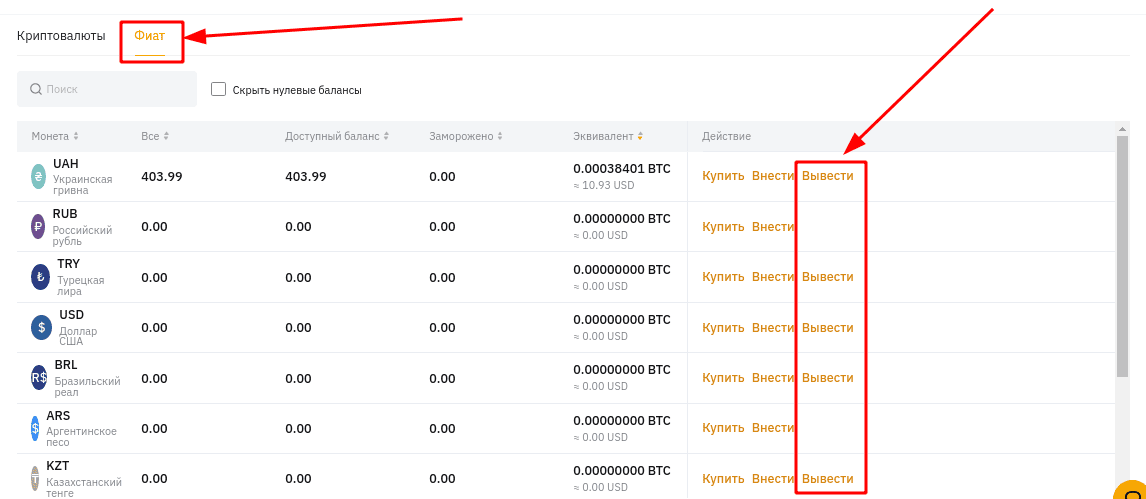
Task: Enable Скрыть нулевые балансы checkbox
Action: click(x=218, y=89)
